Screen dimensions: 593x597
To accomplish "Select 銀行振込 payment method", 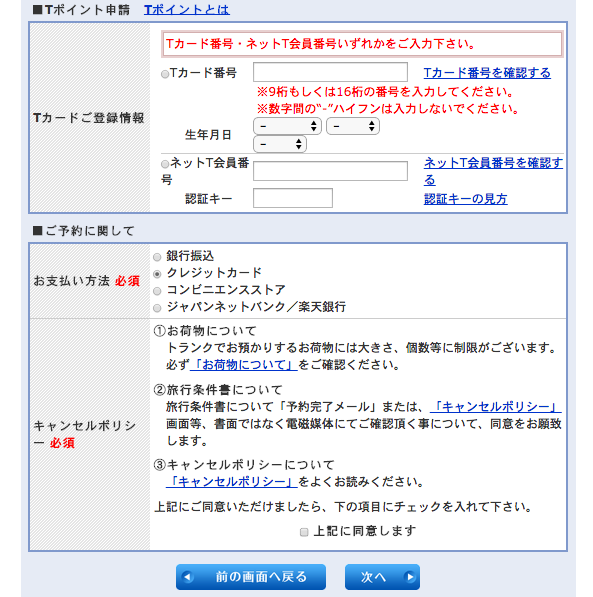I will pyautogui.click(x=157, y=257).
